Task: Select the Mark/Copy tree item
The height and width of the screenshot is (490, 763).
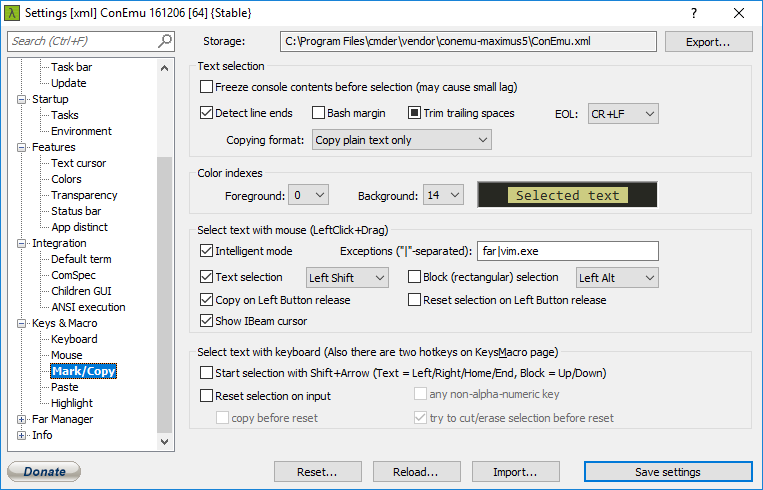Action: (x=84, y=372)
